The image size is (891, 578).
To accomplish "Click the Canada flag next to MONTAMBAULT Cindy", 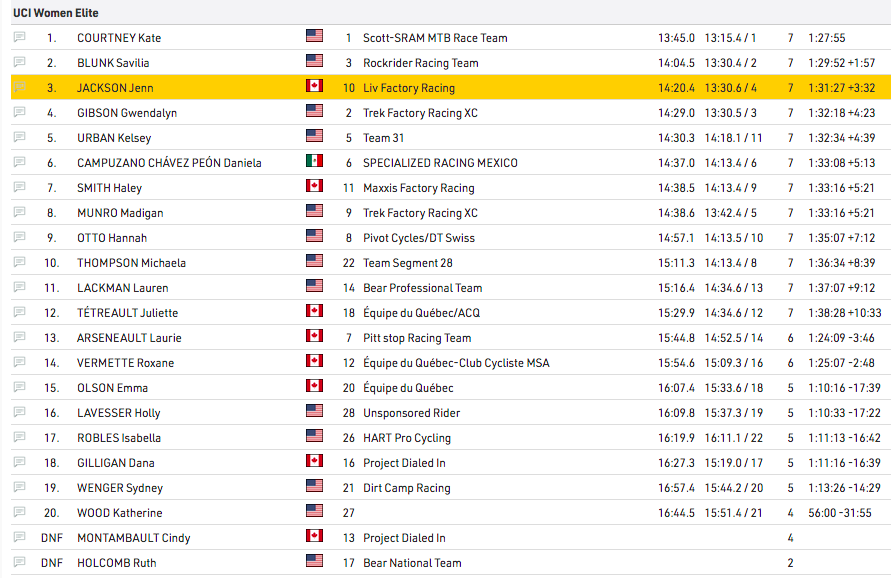I will point(314,536).
